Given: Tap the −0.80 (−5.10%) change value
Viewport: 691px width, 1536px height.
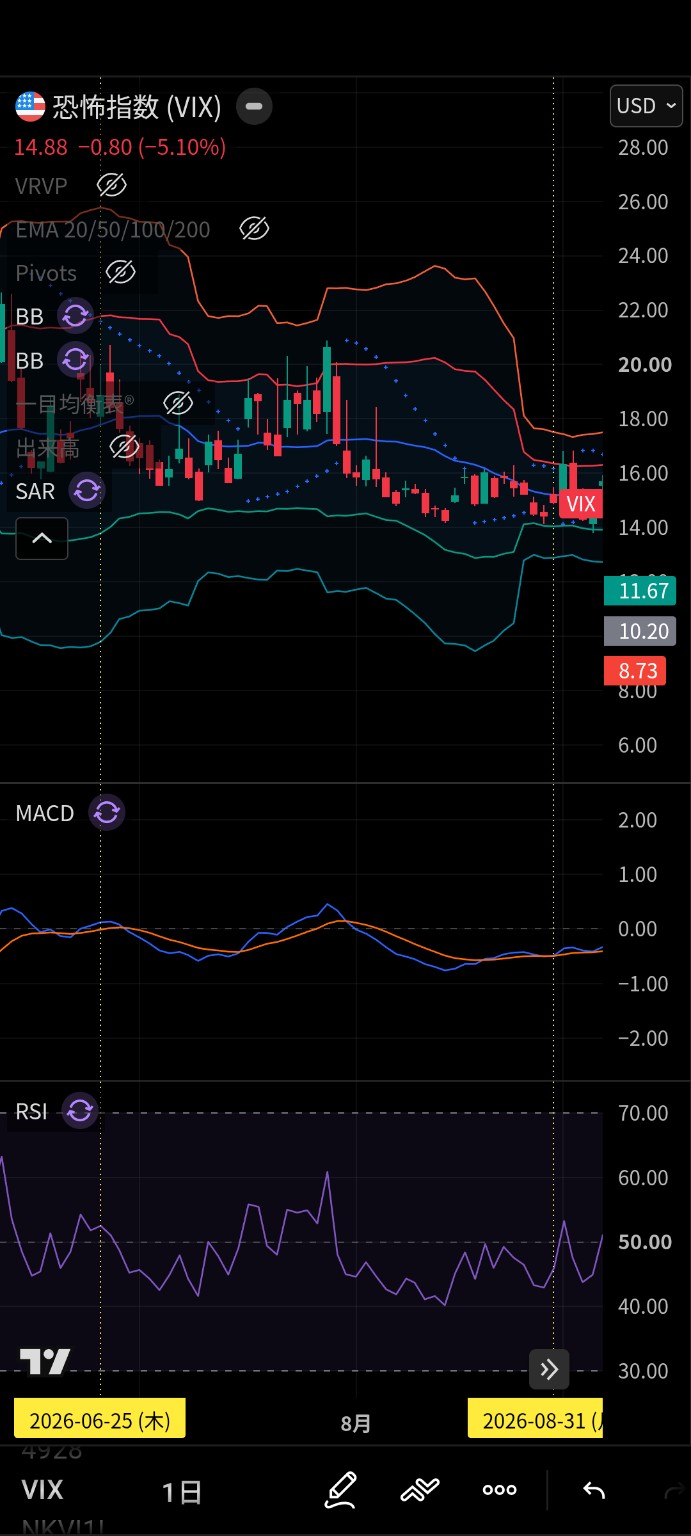Looking at the screenshot, I should click(x=152, y=148).
